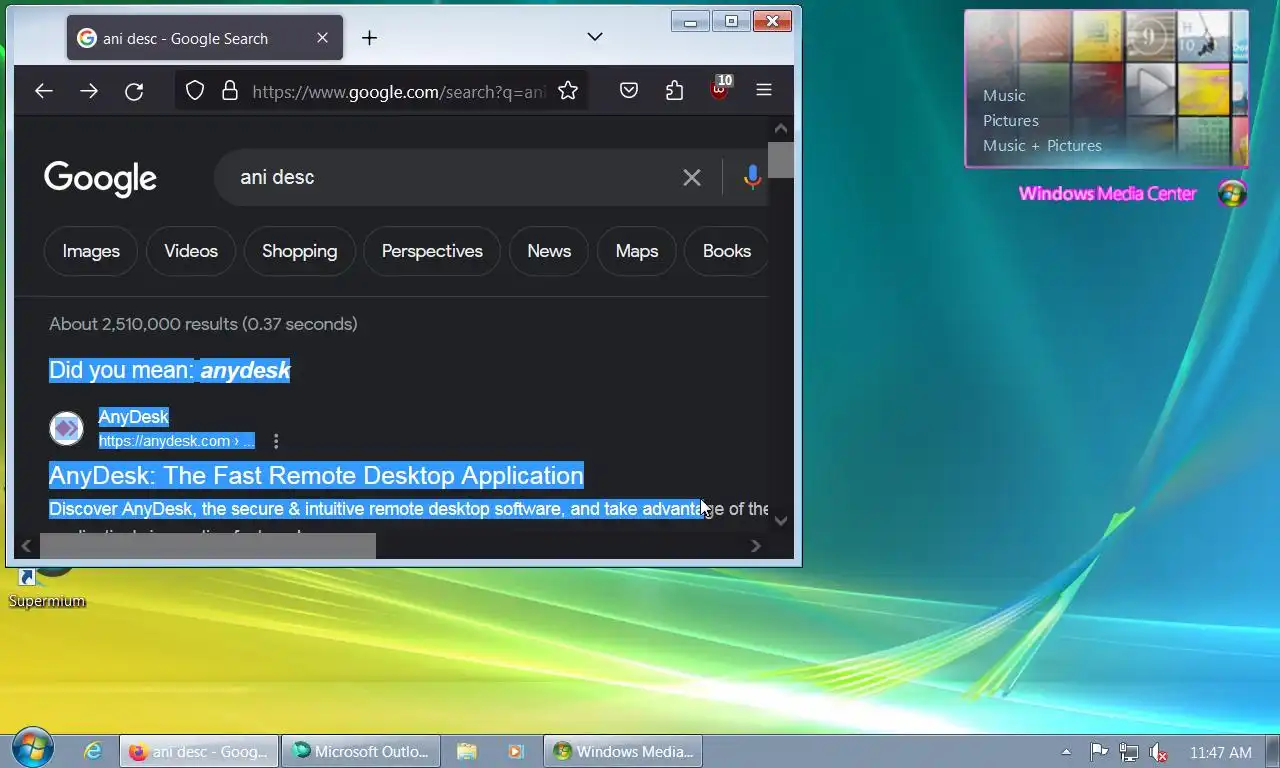Screen dimensions: 1280x768
Task: Click the page's vertical scrollbar down arrow
Action: (x=781, y=520)
